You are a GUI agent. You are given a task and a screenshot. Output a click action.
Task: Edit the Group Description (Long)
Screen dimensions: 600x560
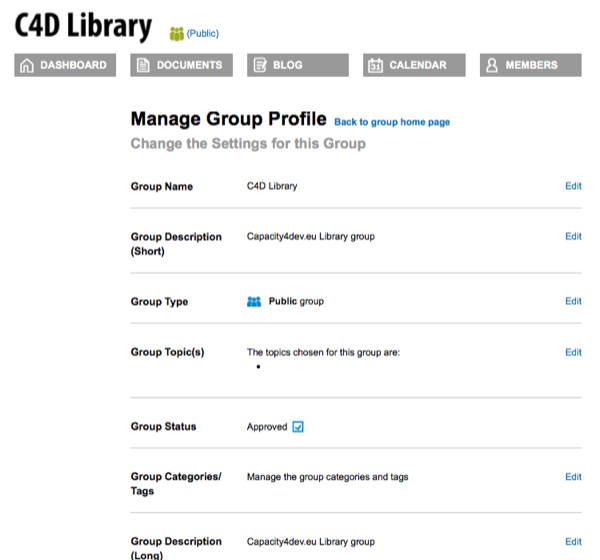click(573, 542)
